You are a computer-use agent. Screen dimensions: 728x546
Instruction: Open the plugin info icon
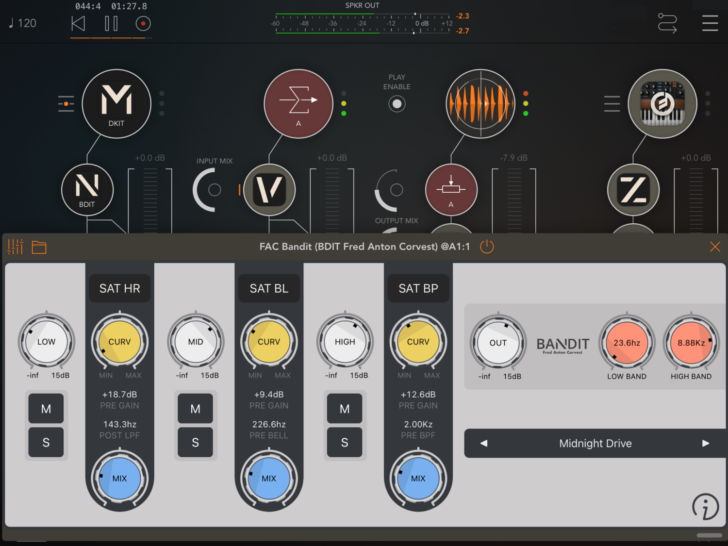(x=705, y=506)
